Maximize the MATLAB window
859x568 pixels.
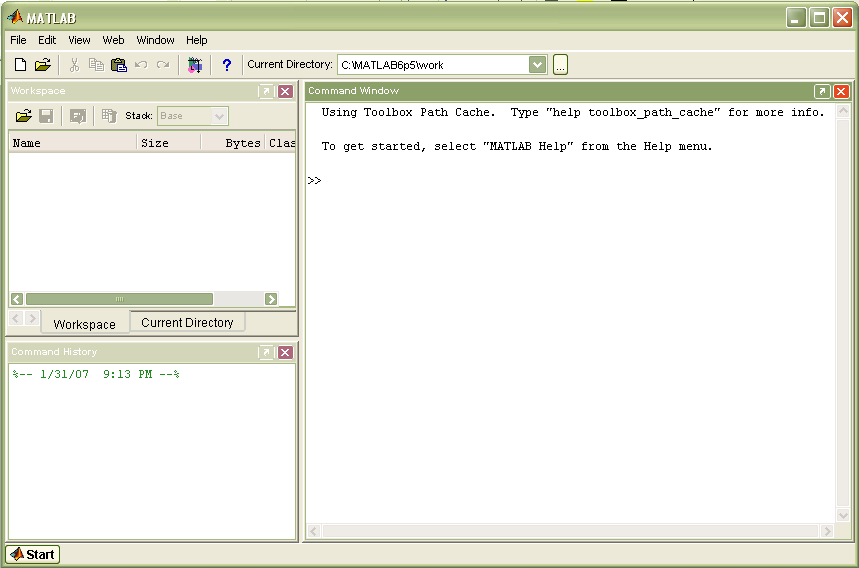pyautogui.click(x=819, y=18)
